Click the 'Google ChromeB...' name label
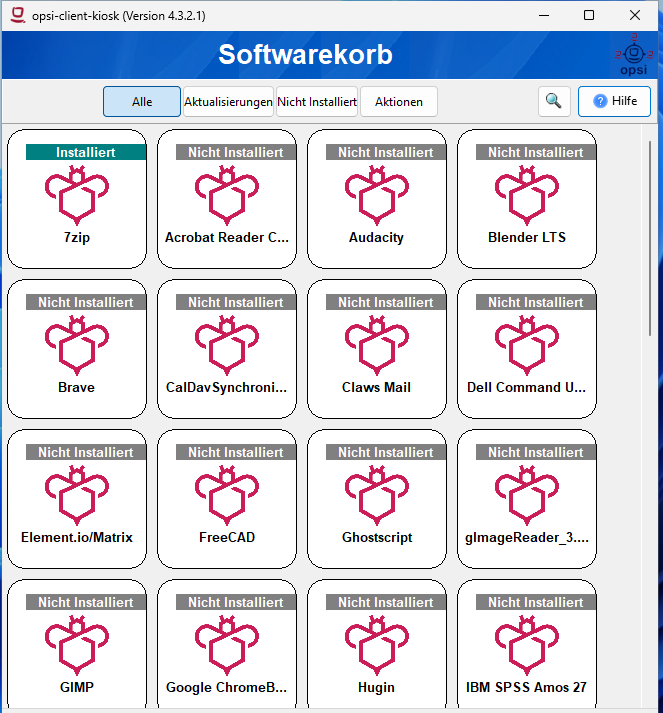This screenshot has width=663, height=713. click(x=226, y=688)
